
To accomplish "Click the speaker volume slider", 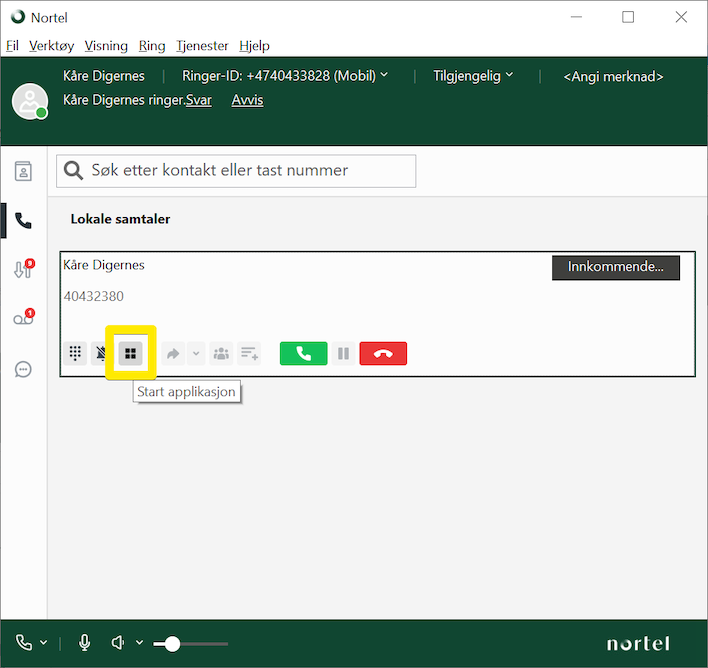I will 190,644.
